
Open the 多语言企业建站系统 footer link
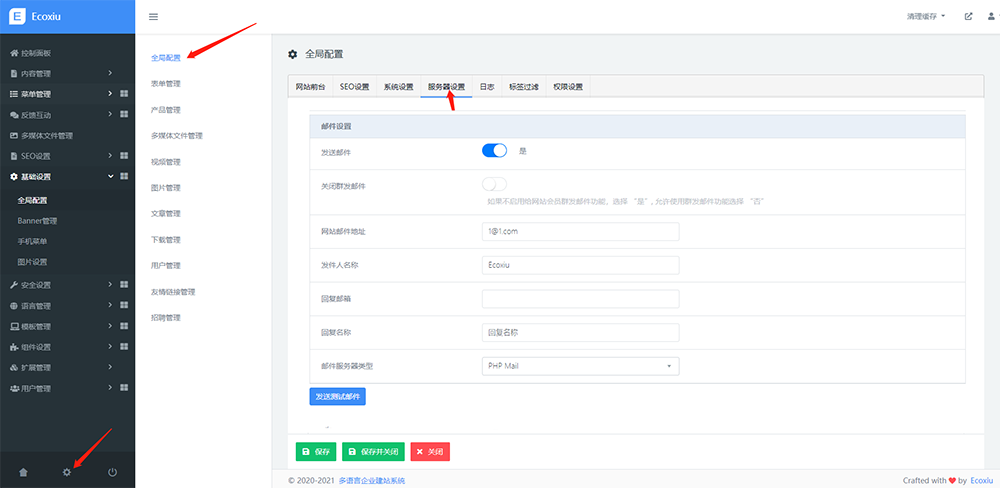(370, 481)
